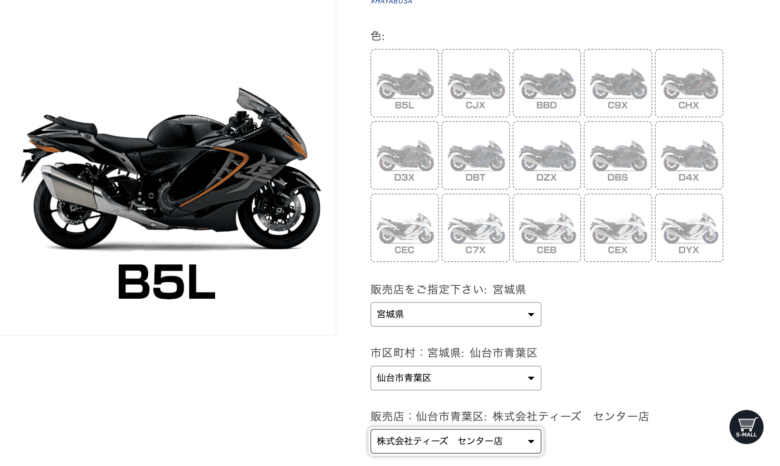Choose the DYX color option
The height and width of the screenshot is (466, 780).
689,228
